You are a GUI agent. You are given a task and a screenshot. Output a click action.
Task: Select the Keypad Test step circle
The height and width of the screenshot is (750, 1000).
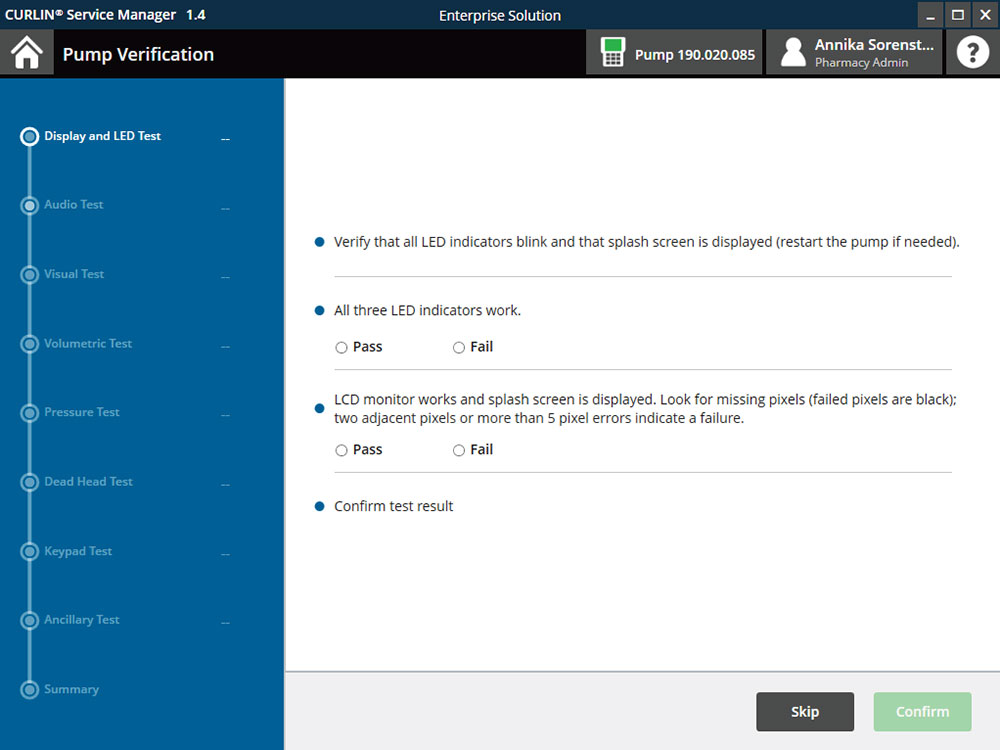click(29, 552)
